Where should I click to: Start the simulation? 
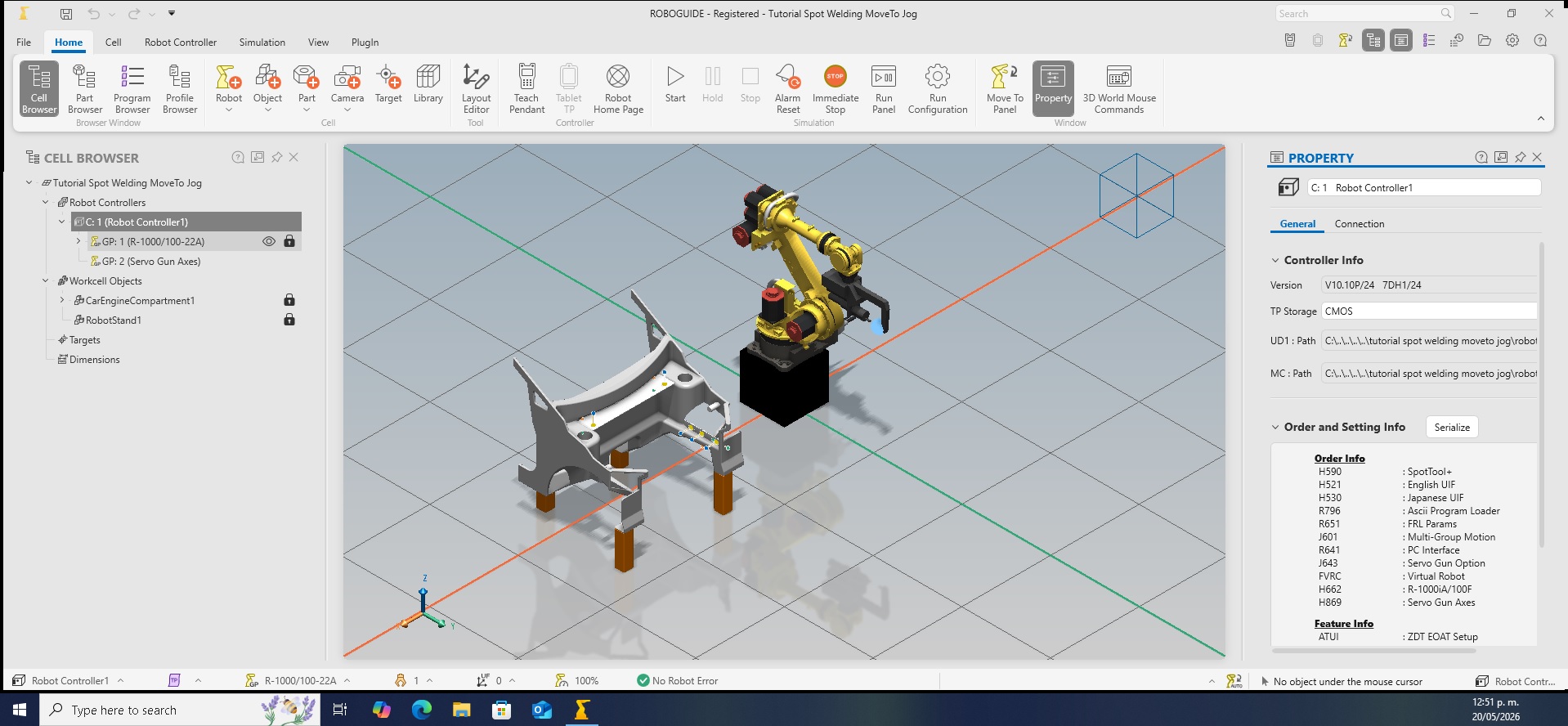click(675, 83)
